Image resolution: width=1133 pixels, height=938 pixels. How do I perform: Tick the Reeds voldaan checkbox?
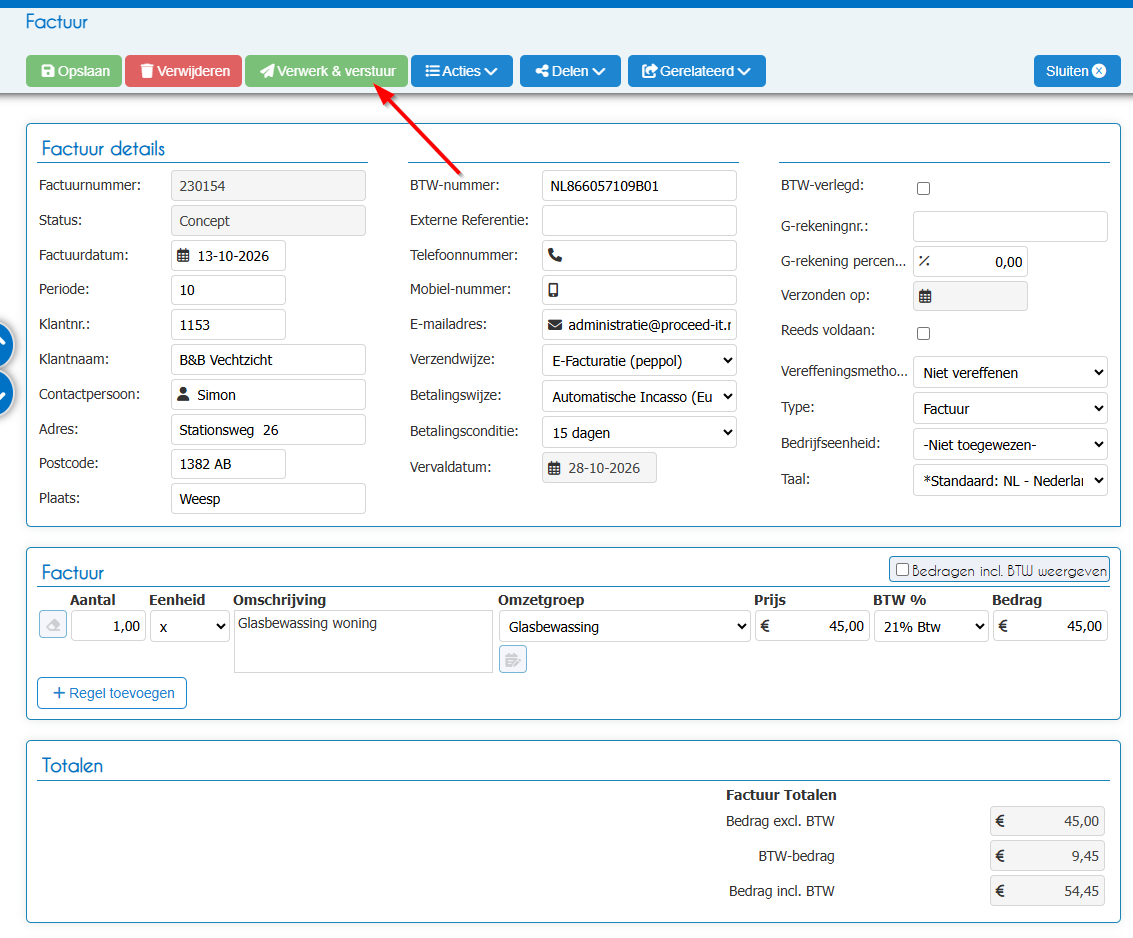(923, 333)
